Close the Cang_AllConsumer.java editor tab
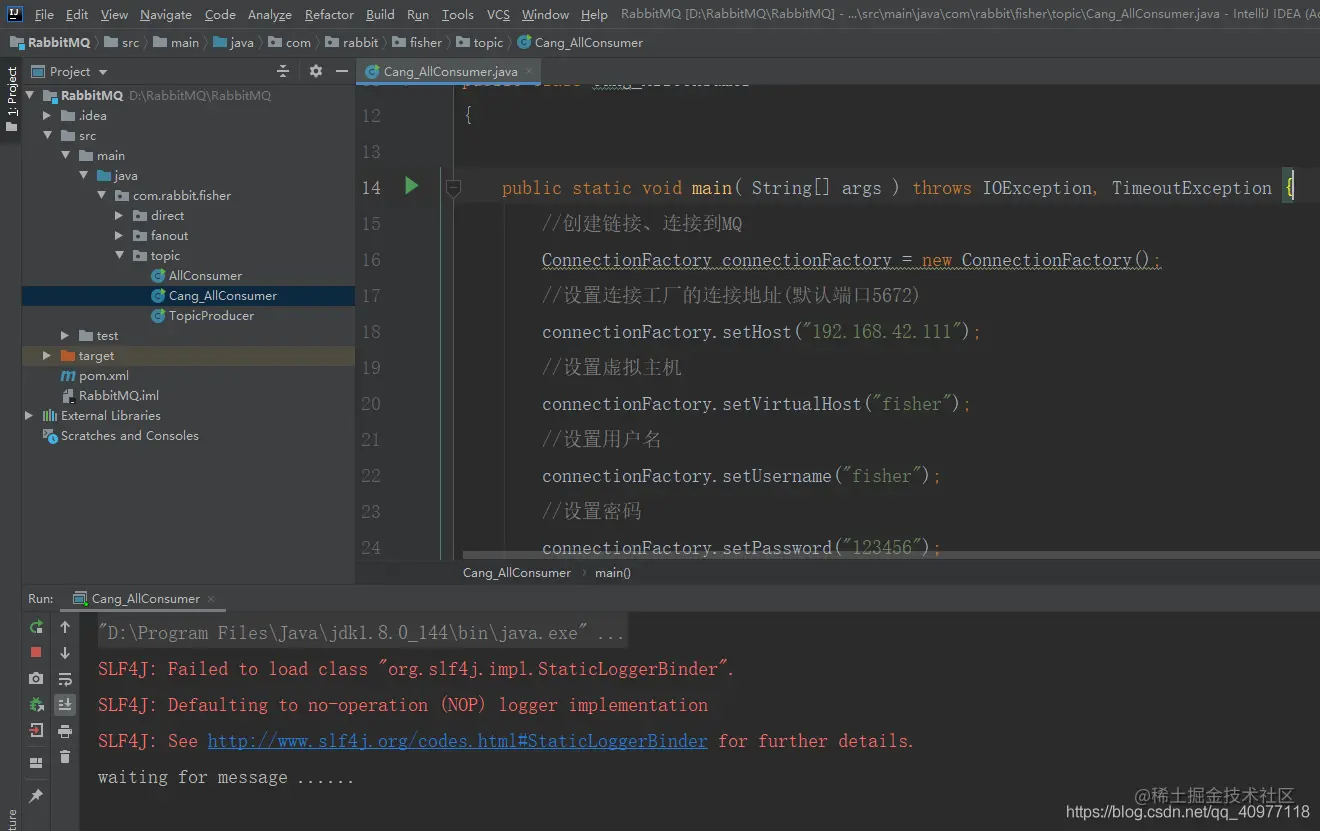The width and height of the screenshot is (1320, 831). point(530,71)
